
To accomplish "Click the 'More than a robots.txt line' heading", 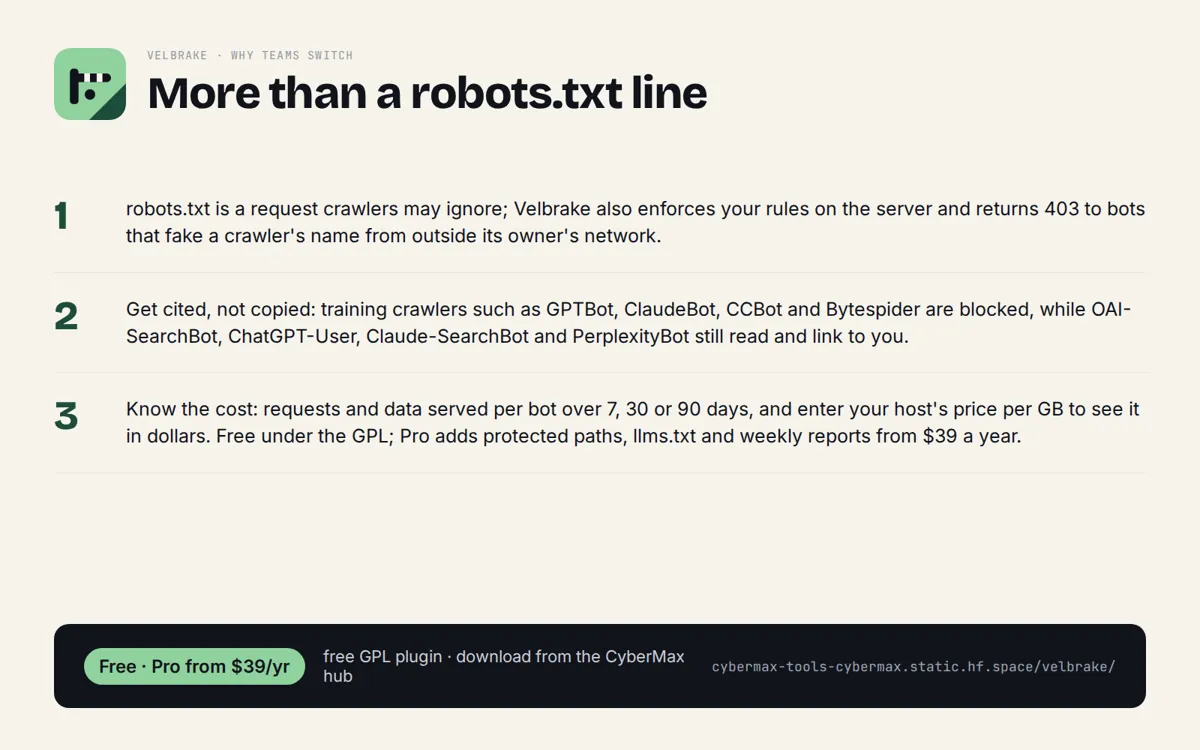I will tap(427, 93).
